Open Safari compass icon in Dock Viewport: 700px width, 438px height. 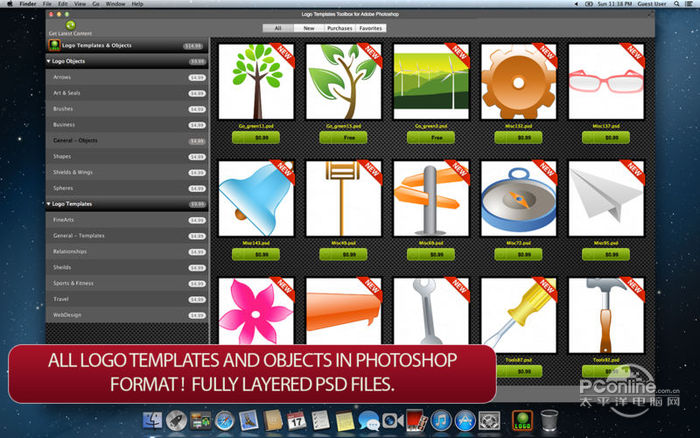click(x=225, y=421)
